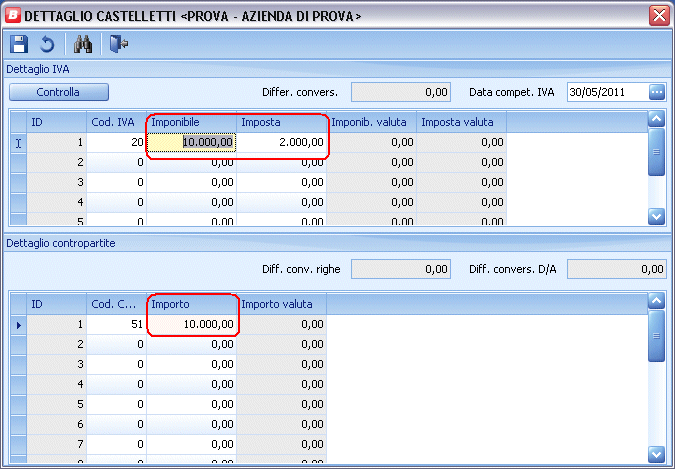Click the Data compet. IVA date field
This screenshot has height=469, width=675.
coord(606,92)
